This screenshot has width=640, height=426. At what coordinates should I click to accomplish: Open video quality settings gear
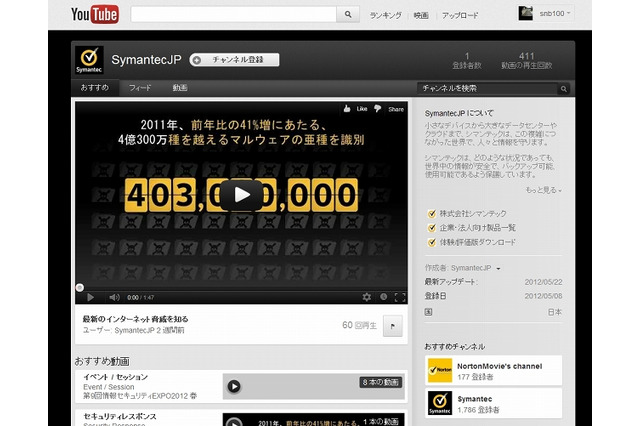367,297
